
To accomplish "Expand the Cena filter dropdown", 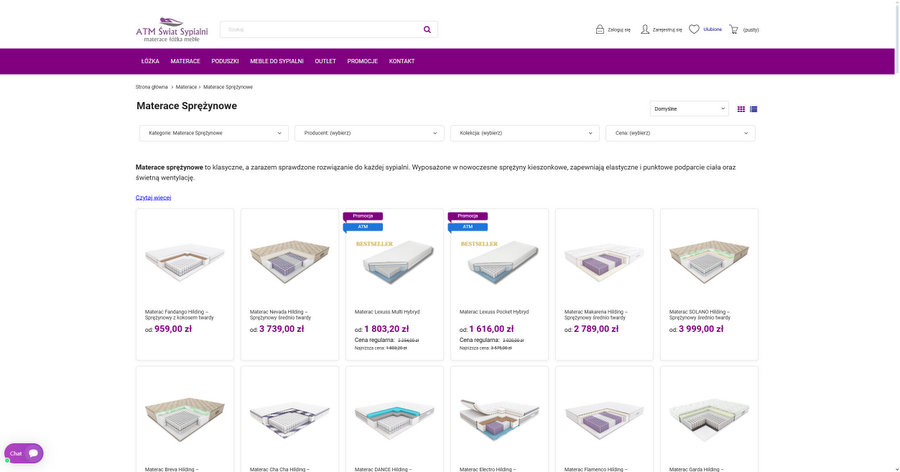I will click(x=680, y=133).
